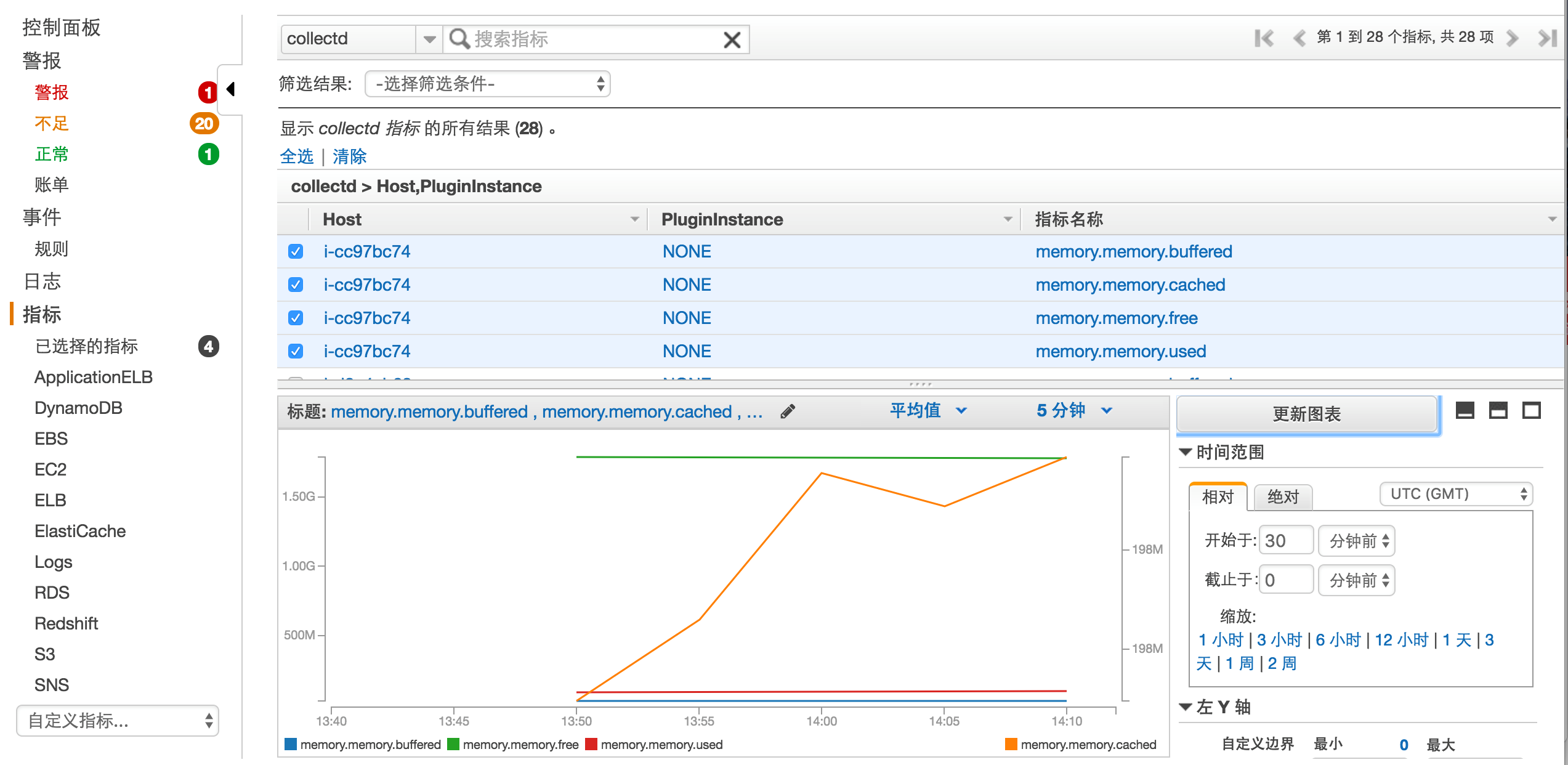Open the collectd namespace dropdown
1568x765 pixels.
click(429, 39)
